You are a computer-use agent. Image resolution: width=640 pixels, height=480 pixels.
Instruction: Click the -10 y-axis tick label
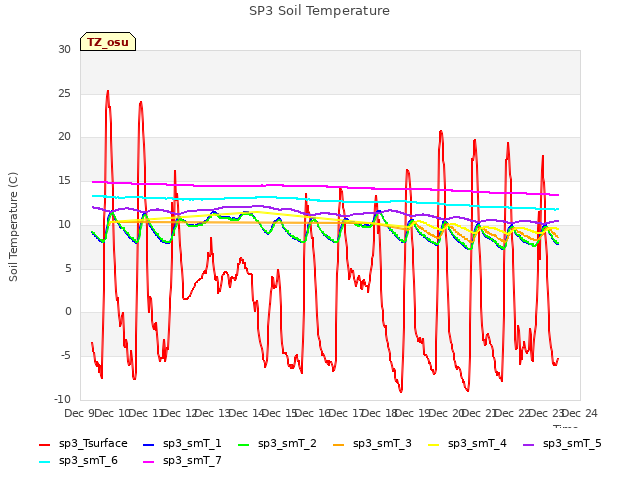62,399
